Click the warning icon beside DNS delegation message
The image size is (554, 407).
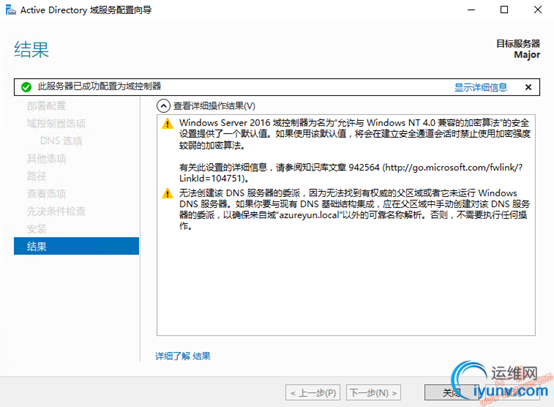click(167, 194)
